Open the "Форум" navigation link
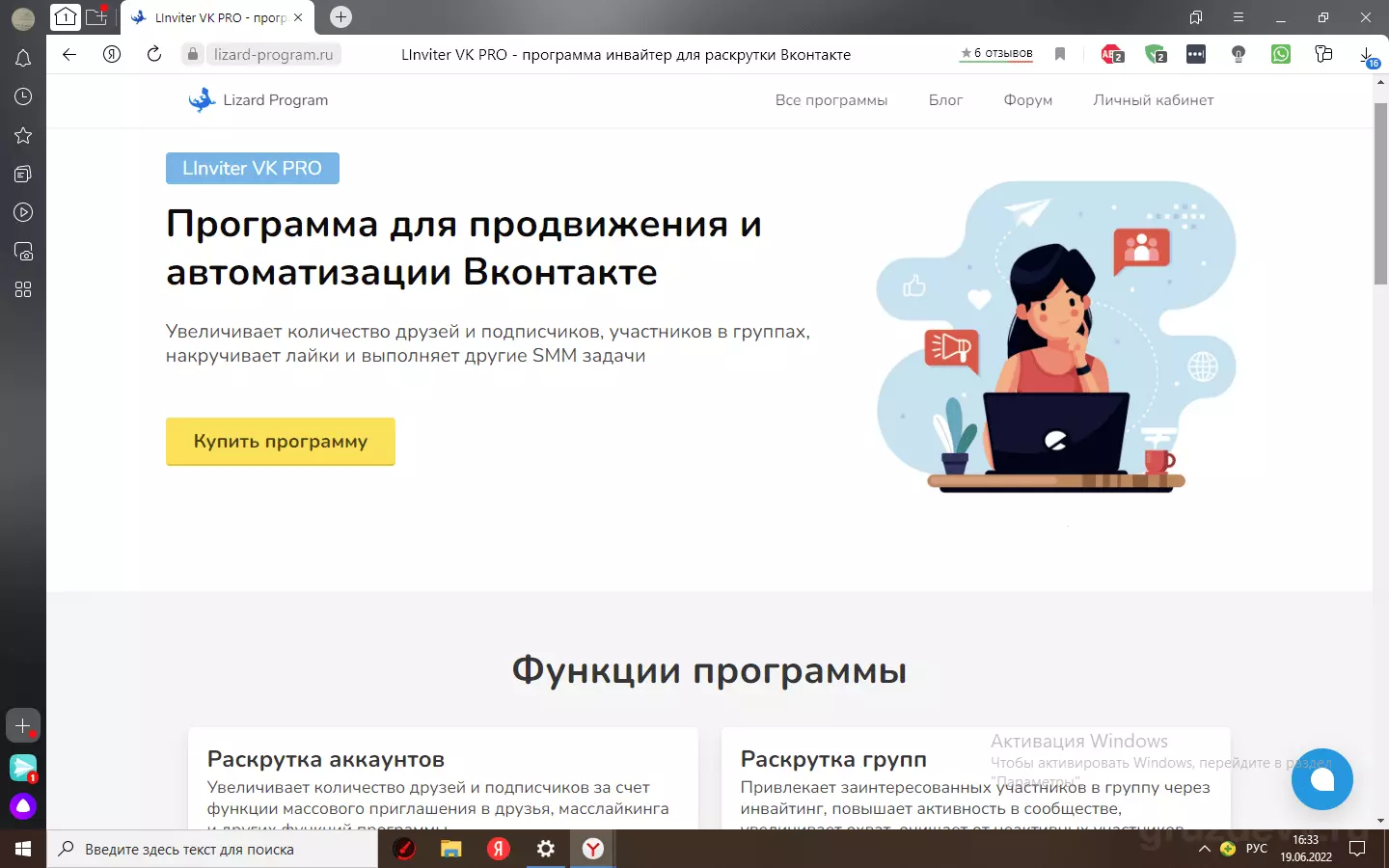The width and height of the screenshot is (1389, 868). tap(1028, 100)
